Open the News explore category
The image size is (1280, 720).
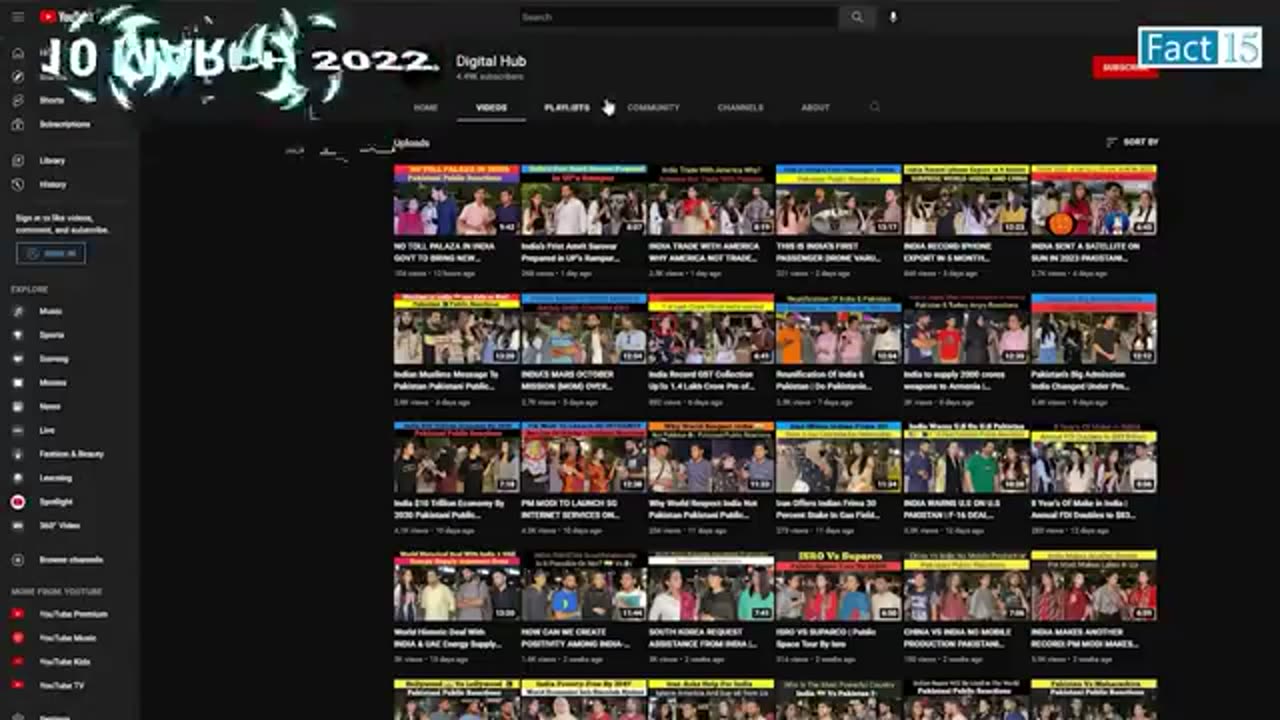[50, 406]
